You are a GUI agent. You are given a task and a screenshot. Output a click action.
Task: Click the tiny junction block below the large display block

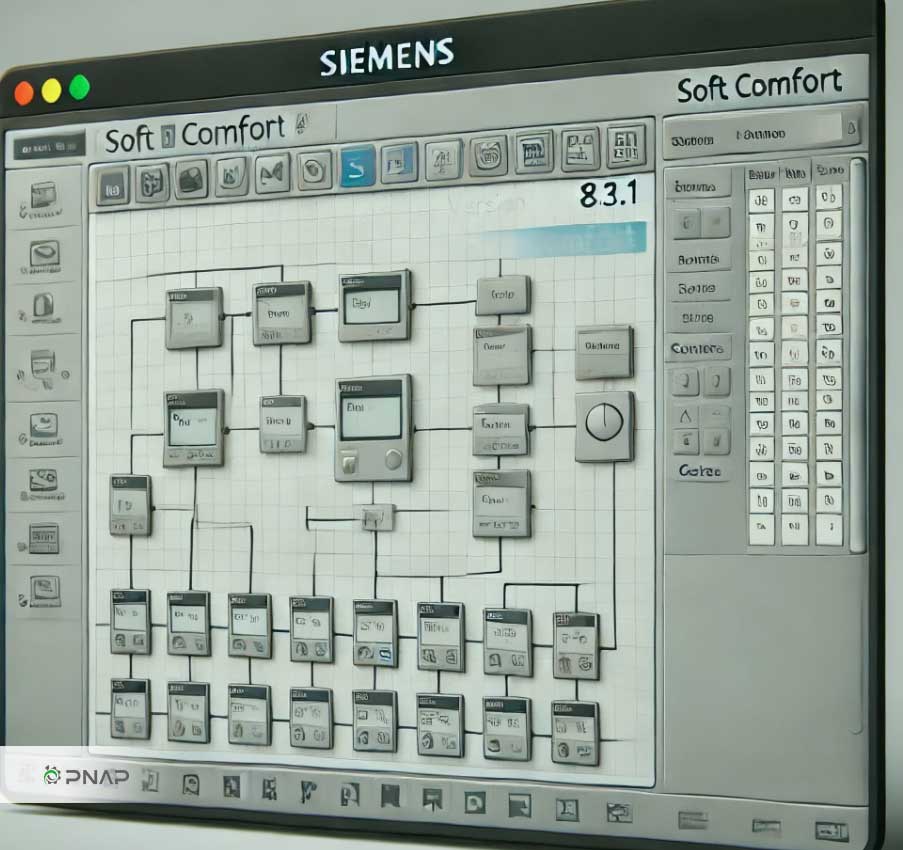tap(378, 518)
